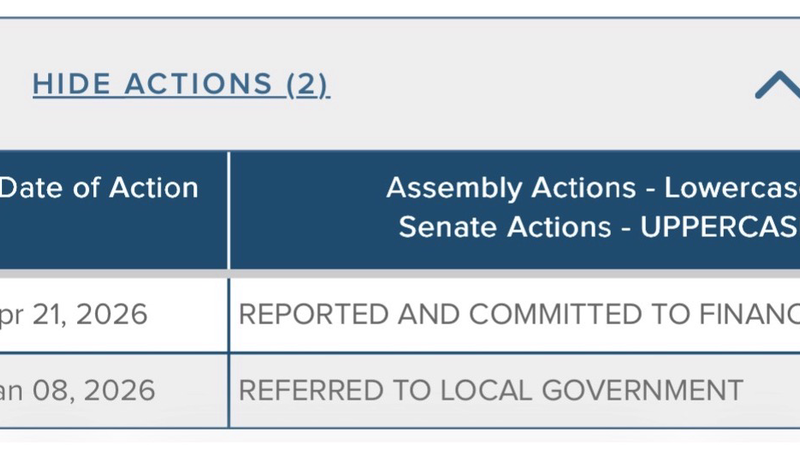Click the REFERRED TO LOCAL GOVERNMENT action
The width and height of the screenshot is (800, 450).
coord(490,389)
